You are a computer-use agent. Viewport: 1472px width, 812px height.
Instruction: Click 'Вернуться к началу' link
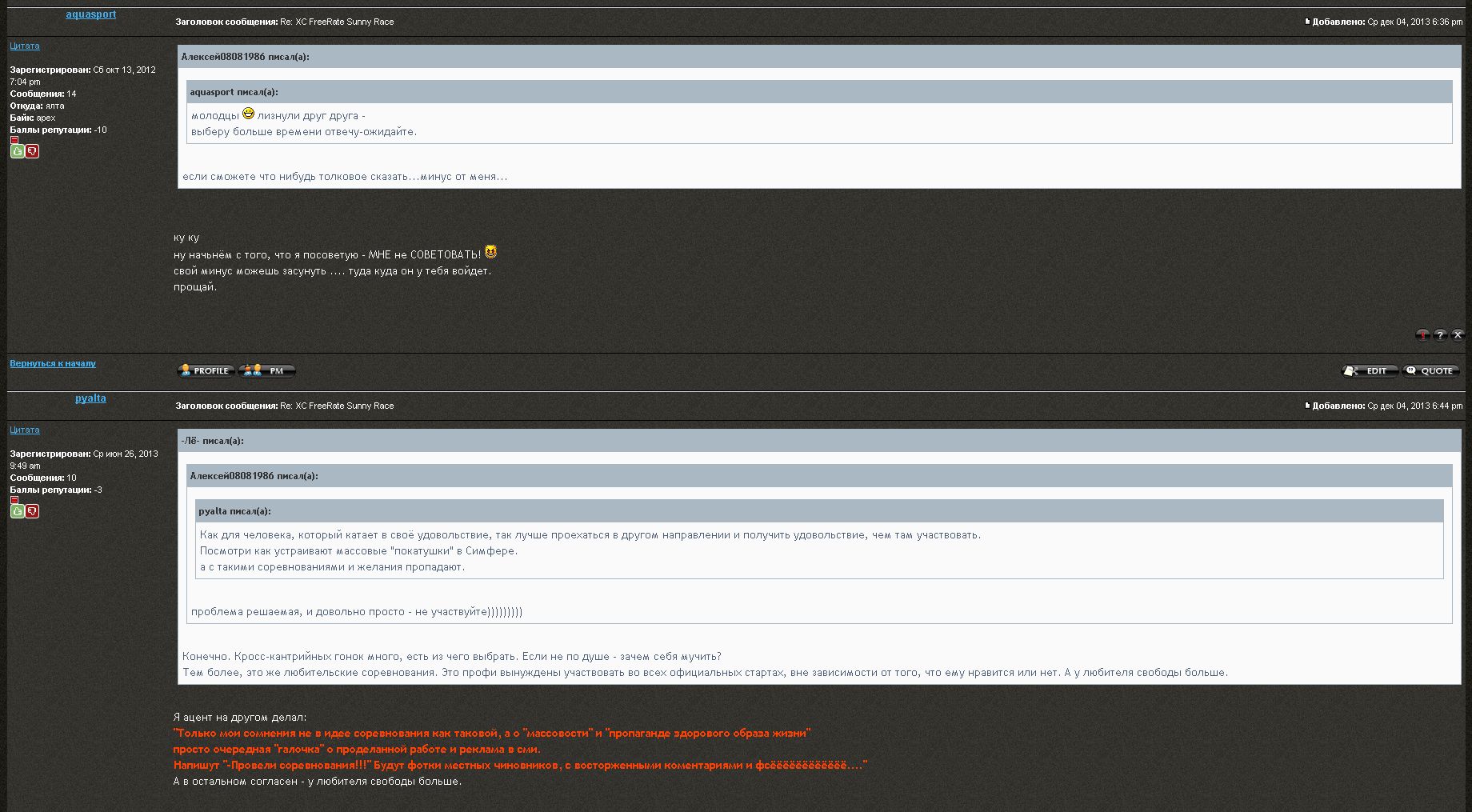(x=53, y=363)
